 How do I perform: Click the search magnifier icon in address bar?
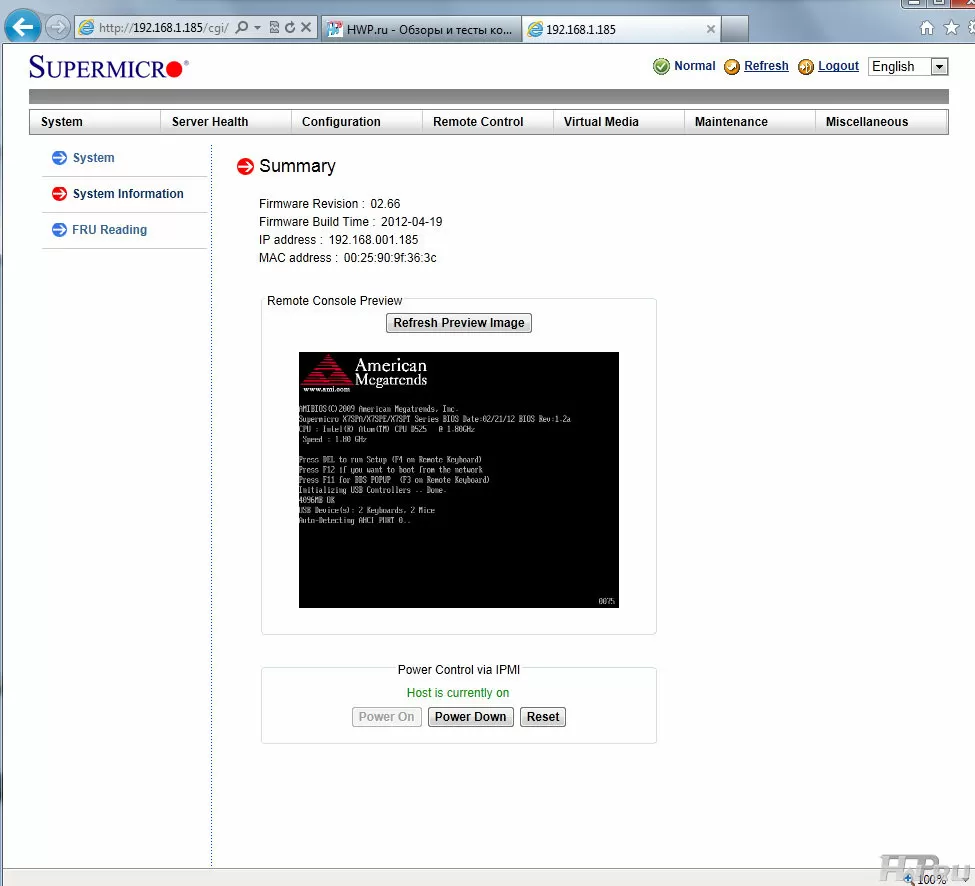(x=242, y=27)
